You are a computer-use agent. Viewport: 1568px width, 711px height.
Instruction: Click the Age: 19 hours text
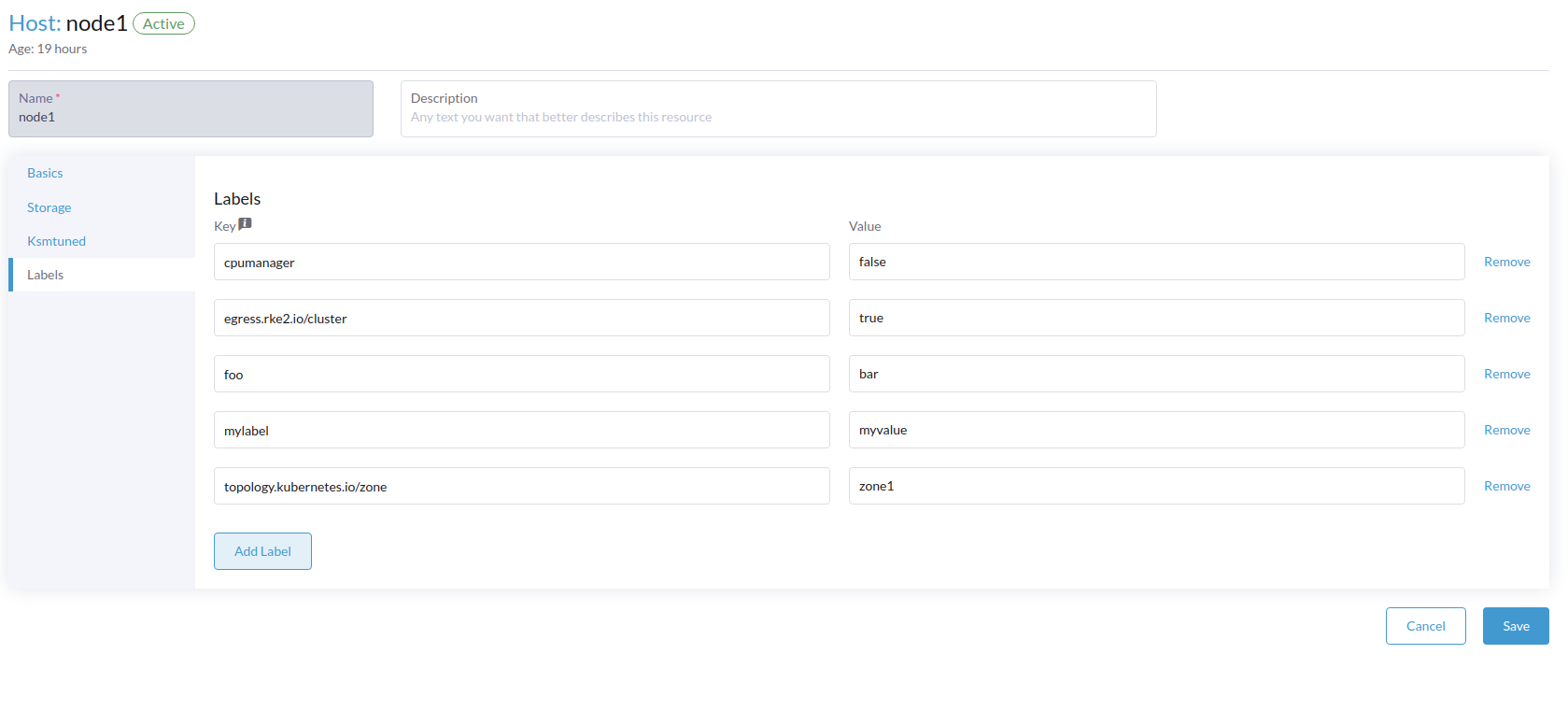pyautogui.click(x=48, y=49)
